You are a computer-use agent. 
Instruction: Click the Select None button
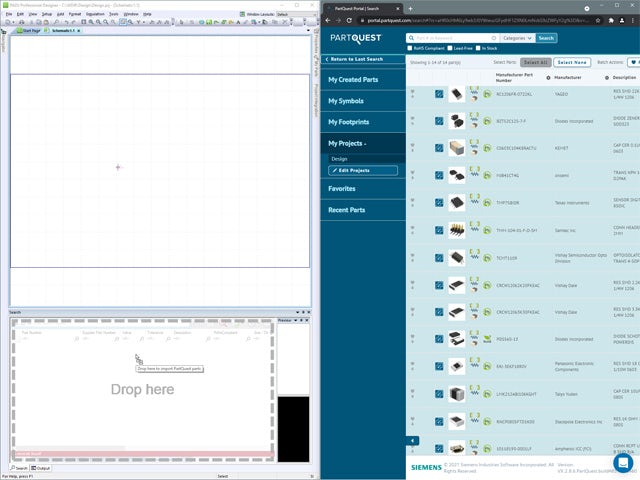coord(572,62)
